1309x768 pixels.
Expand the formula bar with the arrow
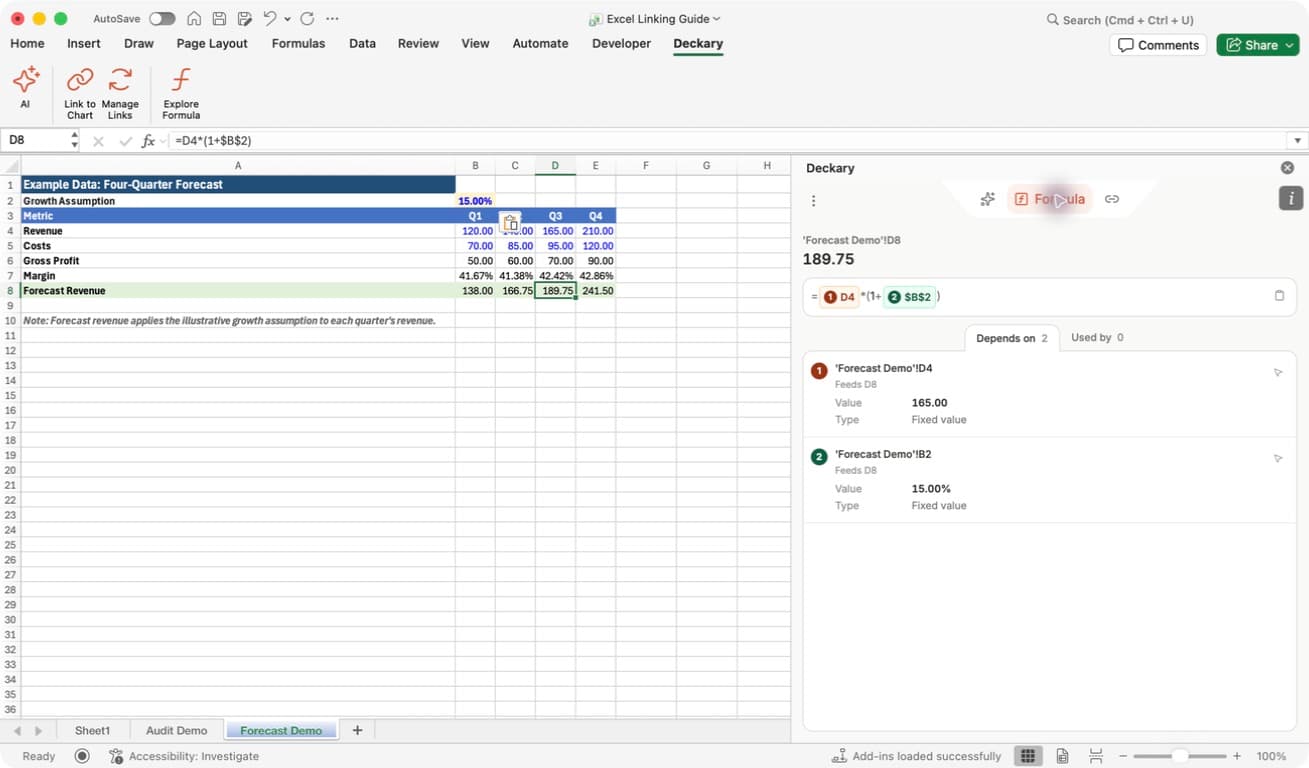tap(1298, 141)
